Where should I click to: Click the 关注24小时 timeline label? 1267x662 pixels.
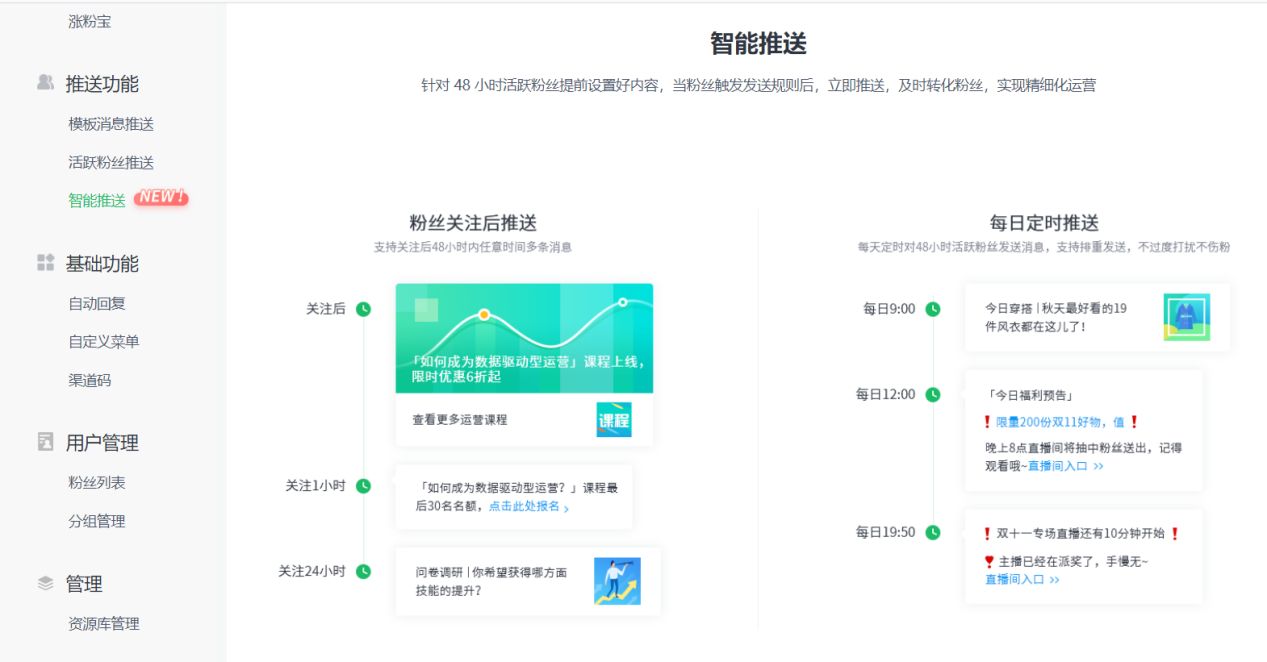312,572
